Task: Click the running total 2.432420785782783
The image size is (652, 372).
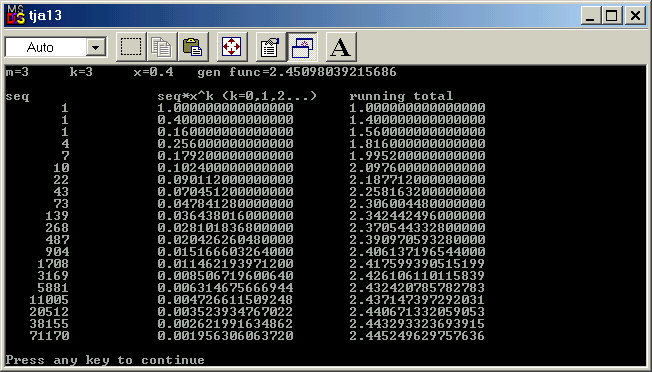Action: pos(417,288)
